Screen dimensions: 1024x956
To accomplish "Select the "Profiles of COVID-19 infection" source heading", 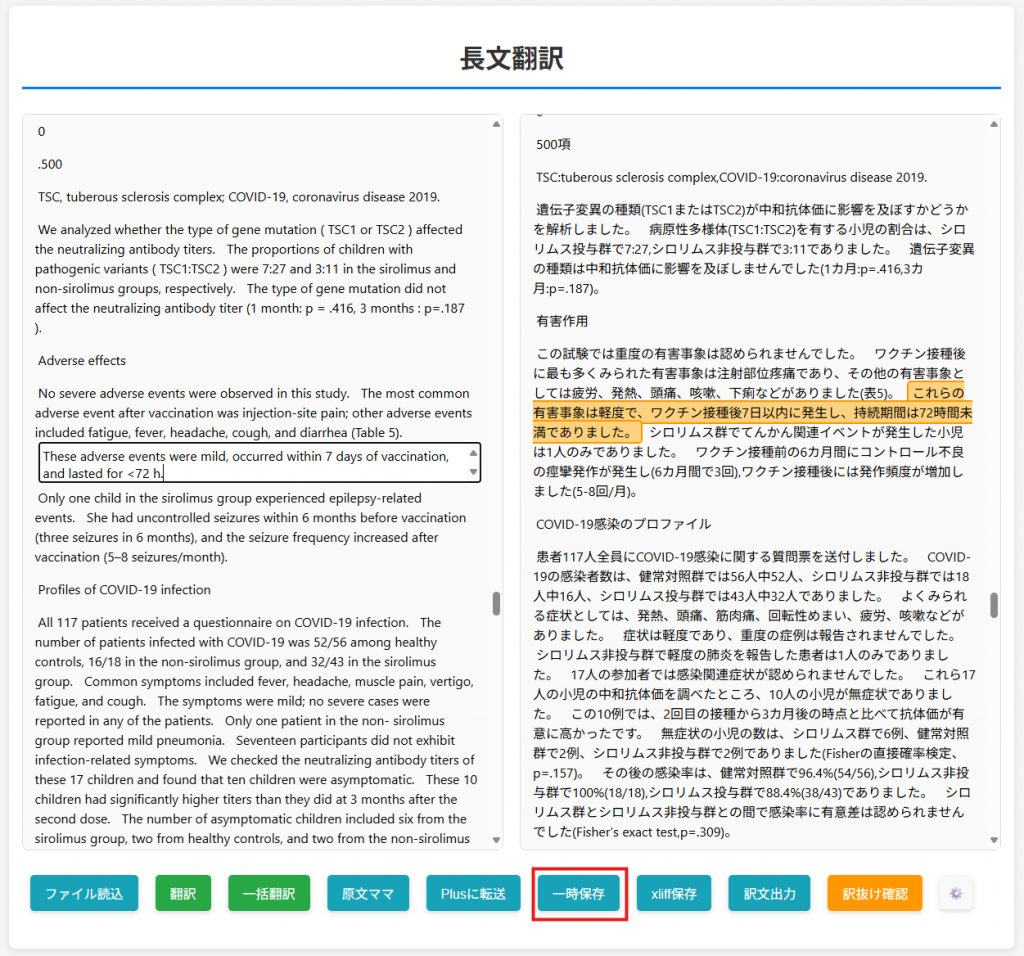I will coord(124,589).
